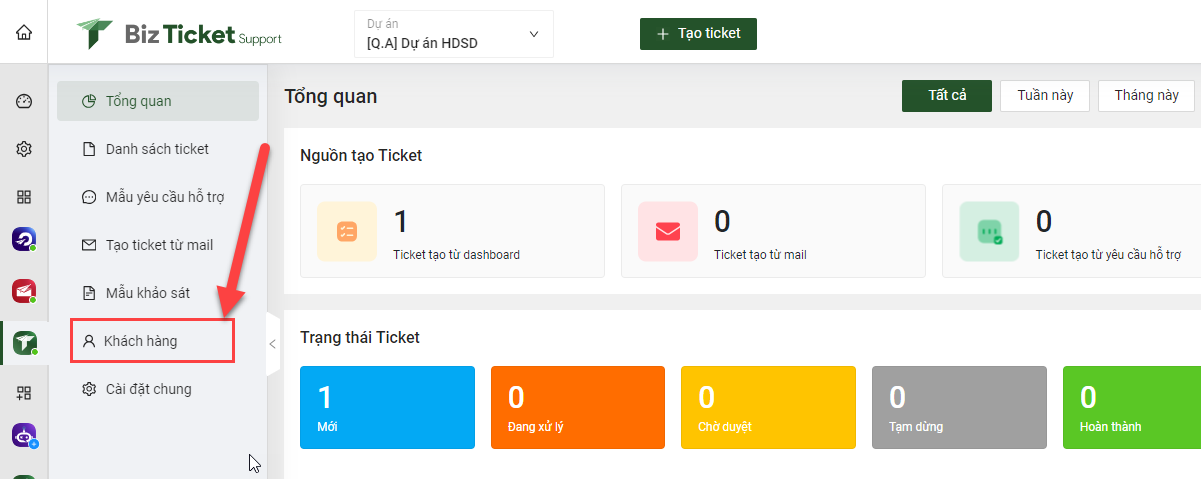Click the document icon beside Danh sách ticket

pos(88,149)
